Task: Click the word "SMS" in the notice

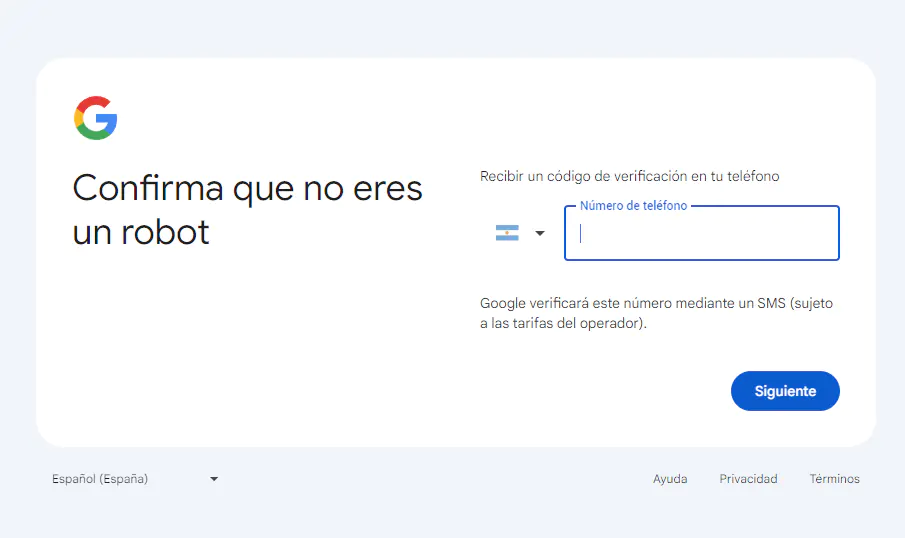Action: (768, 303)
